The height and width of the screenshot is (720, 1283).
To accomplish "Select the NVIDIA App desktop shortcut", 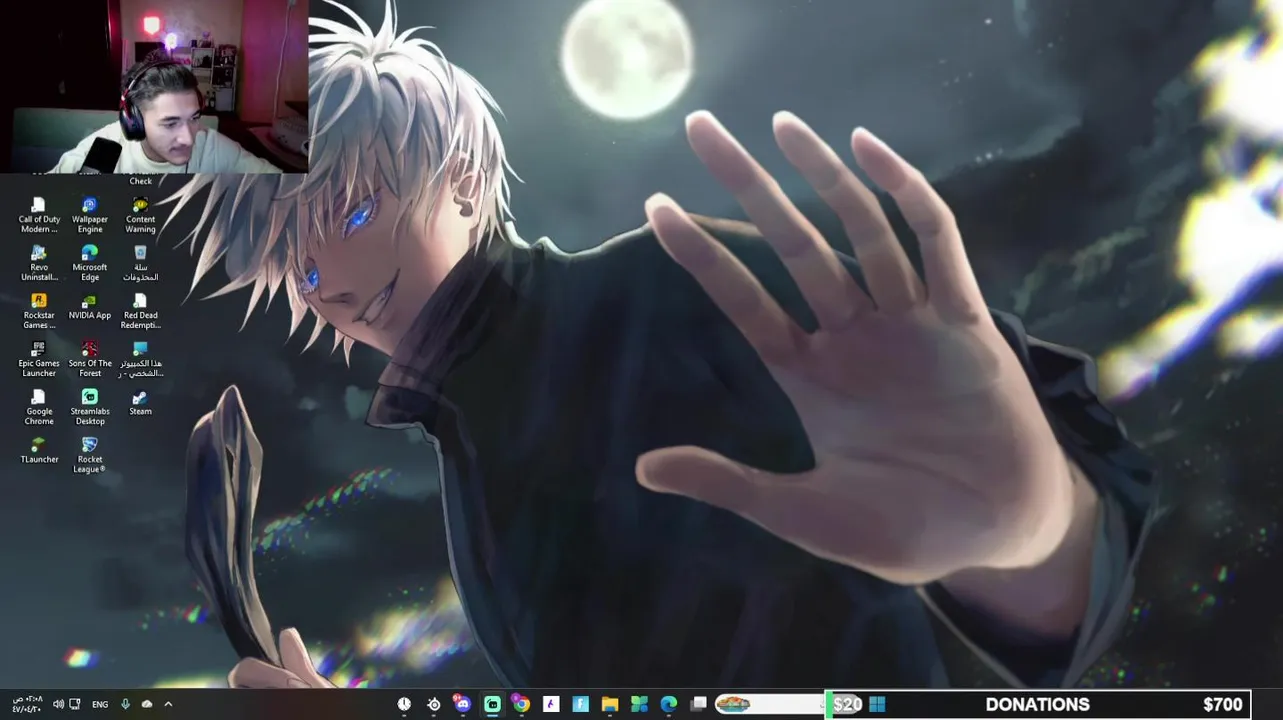I will (90, 307).
